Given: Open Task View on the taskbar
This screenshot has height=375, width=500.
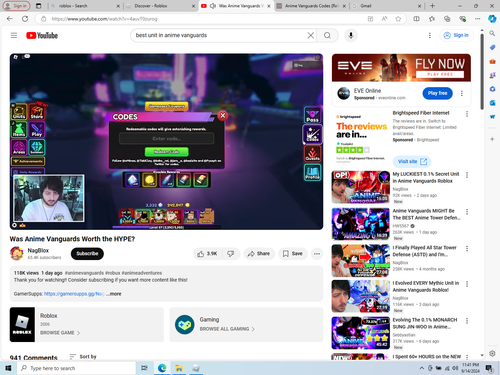Looking at the screenshot, I should tap(144, 368).
